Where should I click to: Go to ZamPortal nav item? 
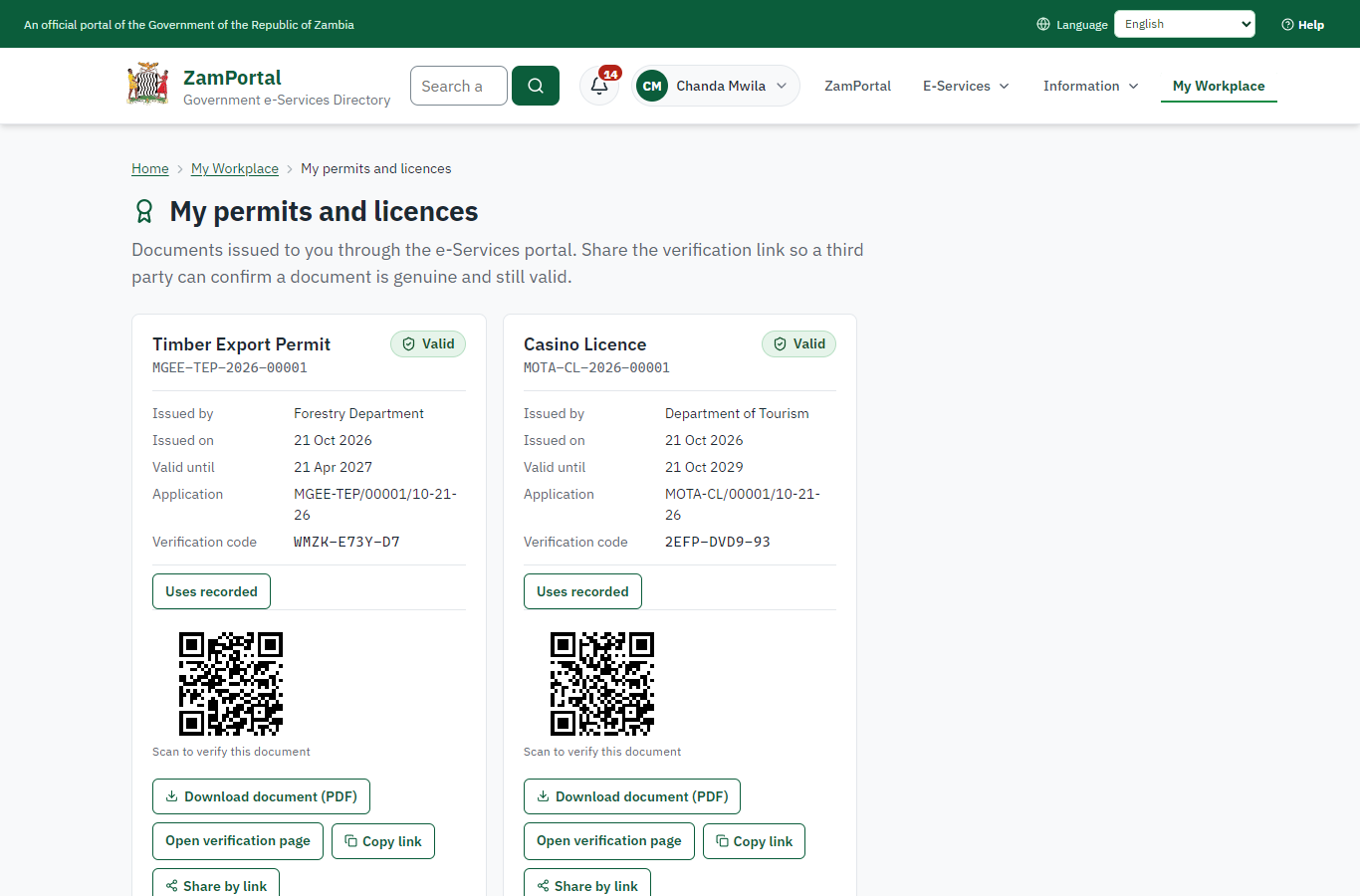(857, 86)
